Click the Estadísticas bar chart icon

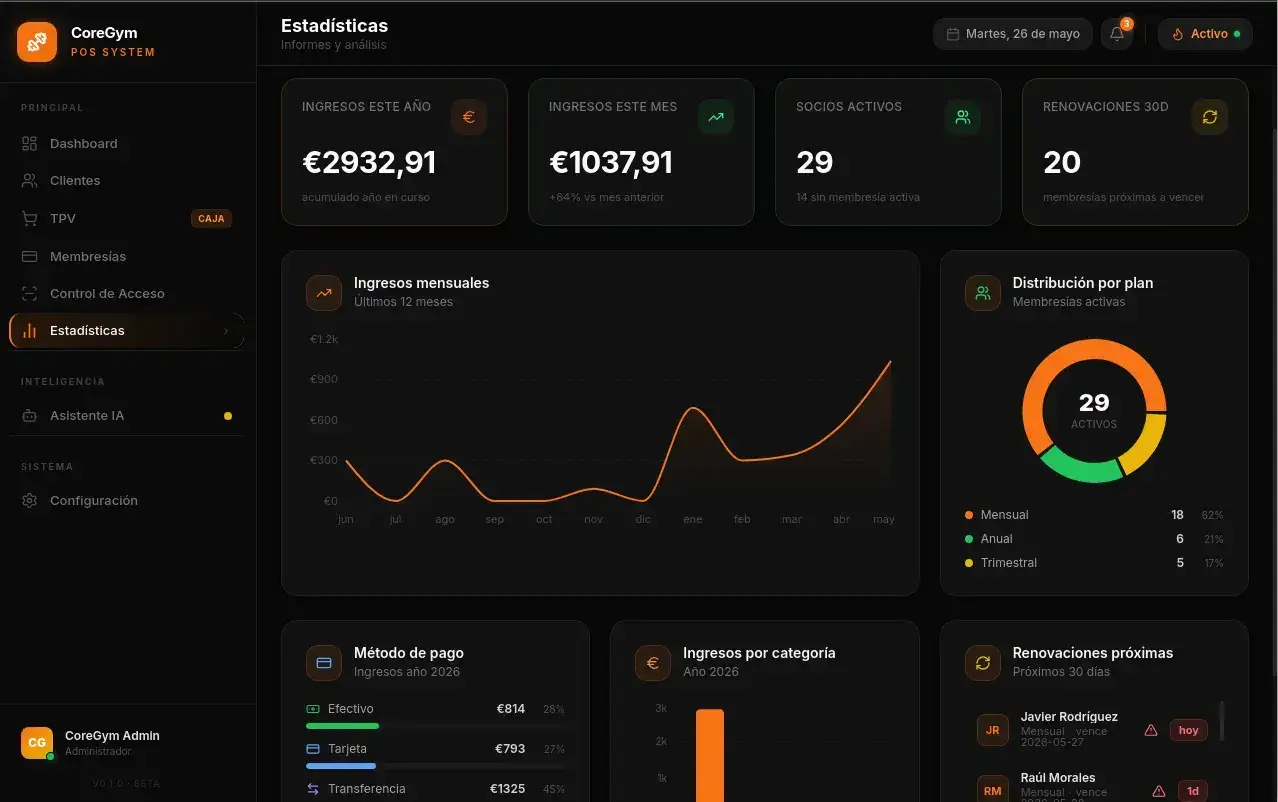tap(30, 331)
